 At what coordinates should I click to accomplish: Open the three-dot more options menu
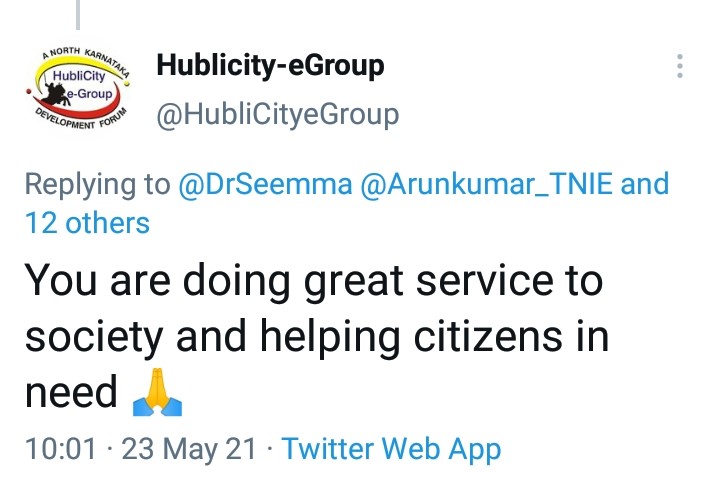point(679,66)
